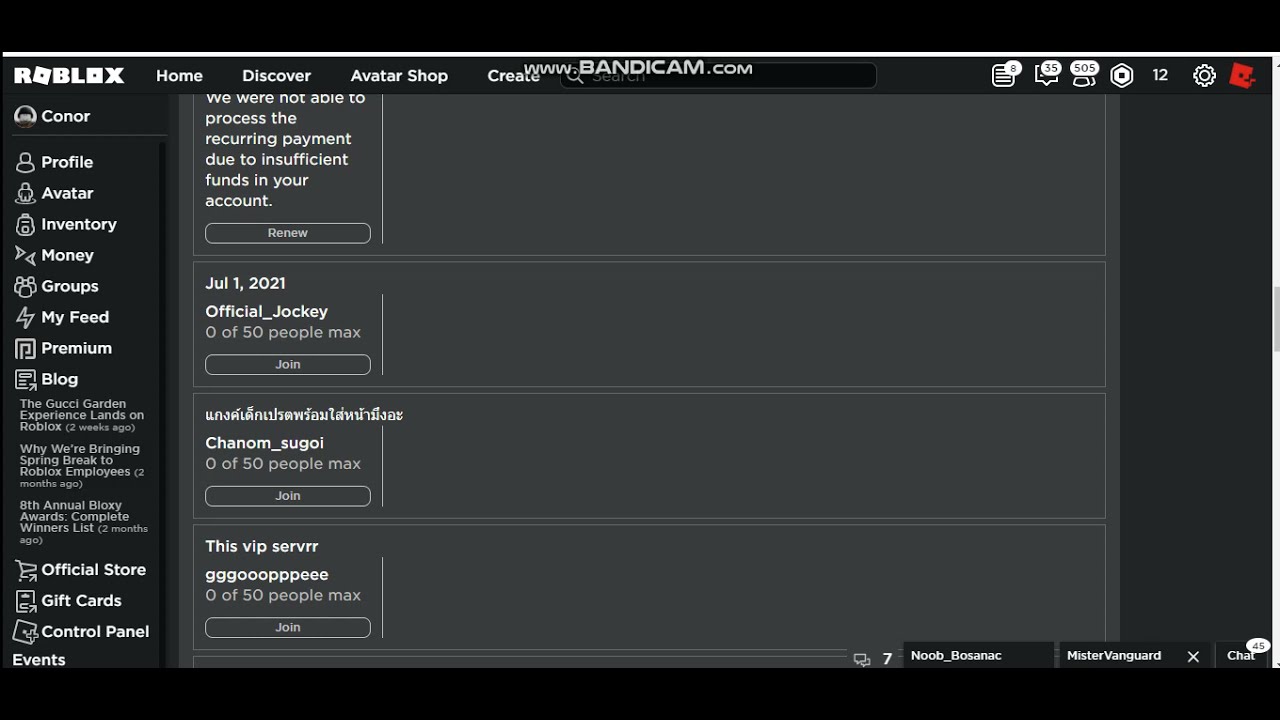The width and height of the screenshot is (1280, 720).
Task: Close the MisterVanguard chat tab
Action: click(x=1193, y=656)
